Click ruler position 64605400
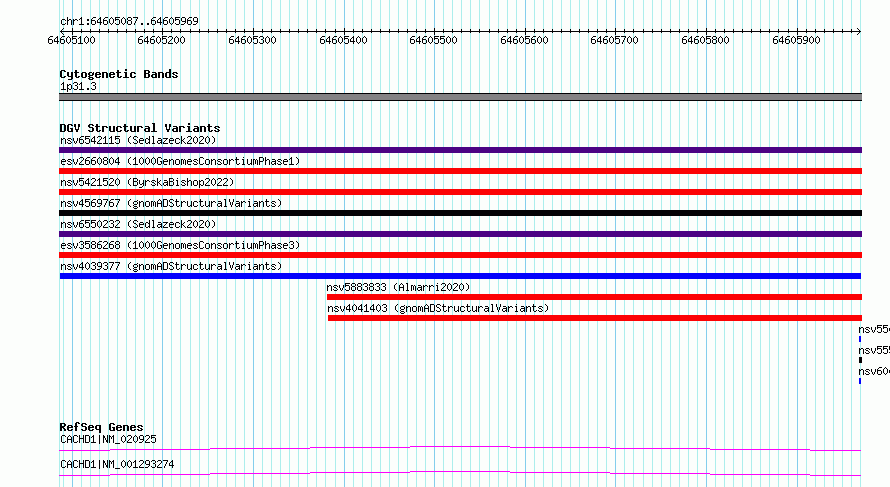This screenshot has height=487, width=890. pyautogui.click(x=343, y=40)
